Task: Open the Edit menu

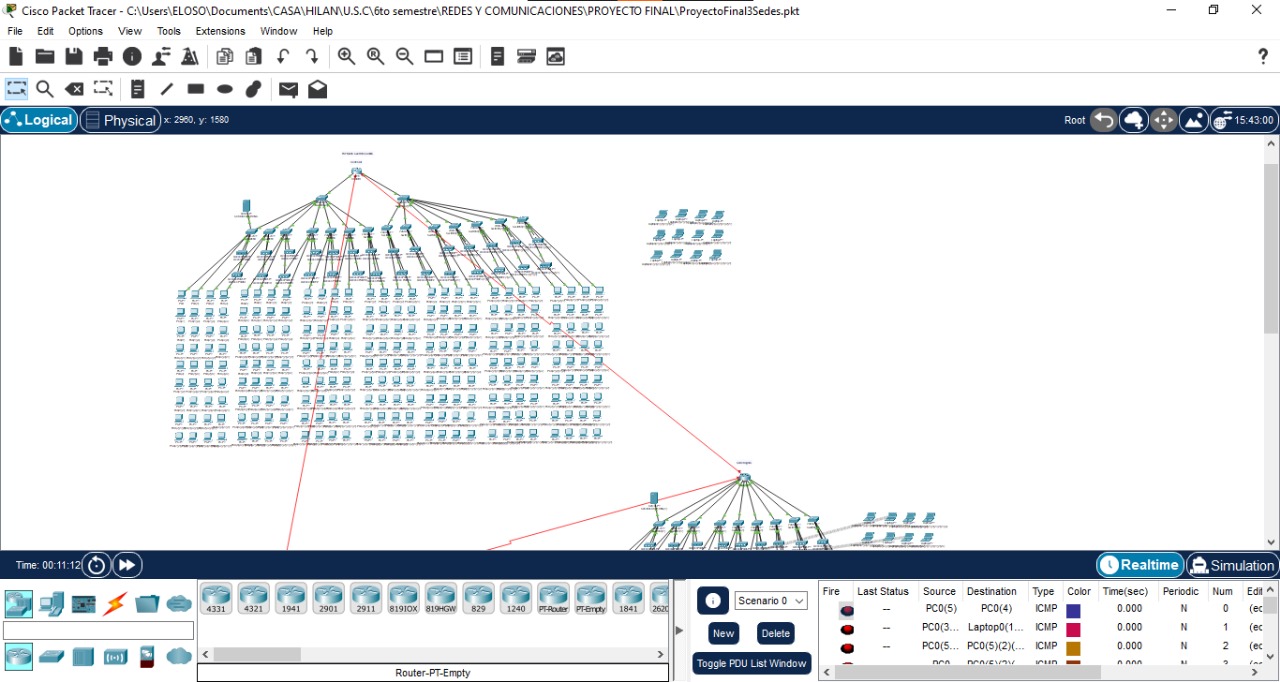Action: 46,31
